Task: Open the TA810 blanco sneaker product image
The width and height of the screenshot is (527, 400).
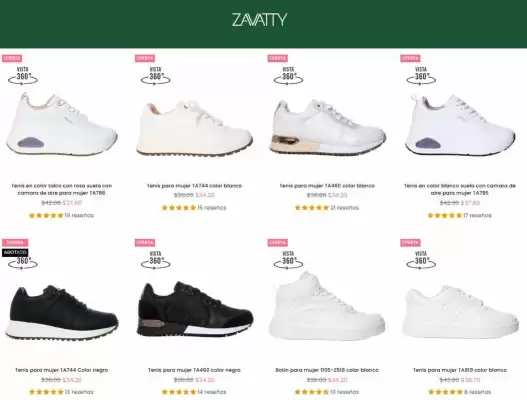Action: coord(460,311)
